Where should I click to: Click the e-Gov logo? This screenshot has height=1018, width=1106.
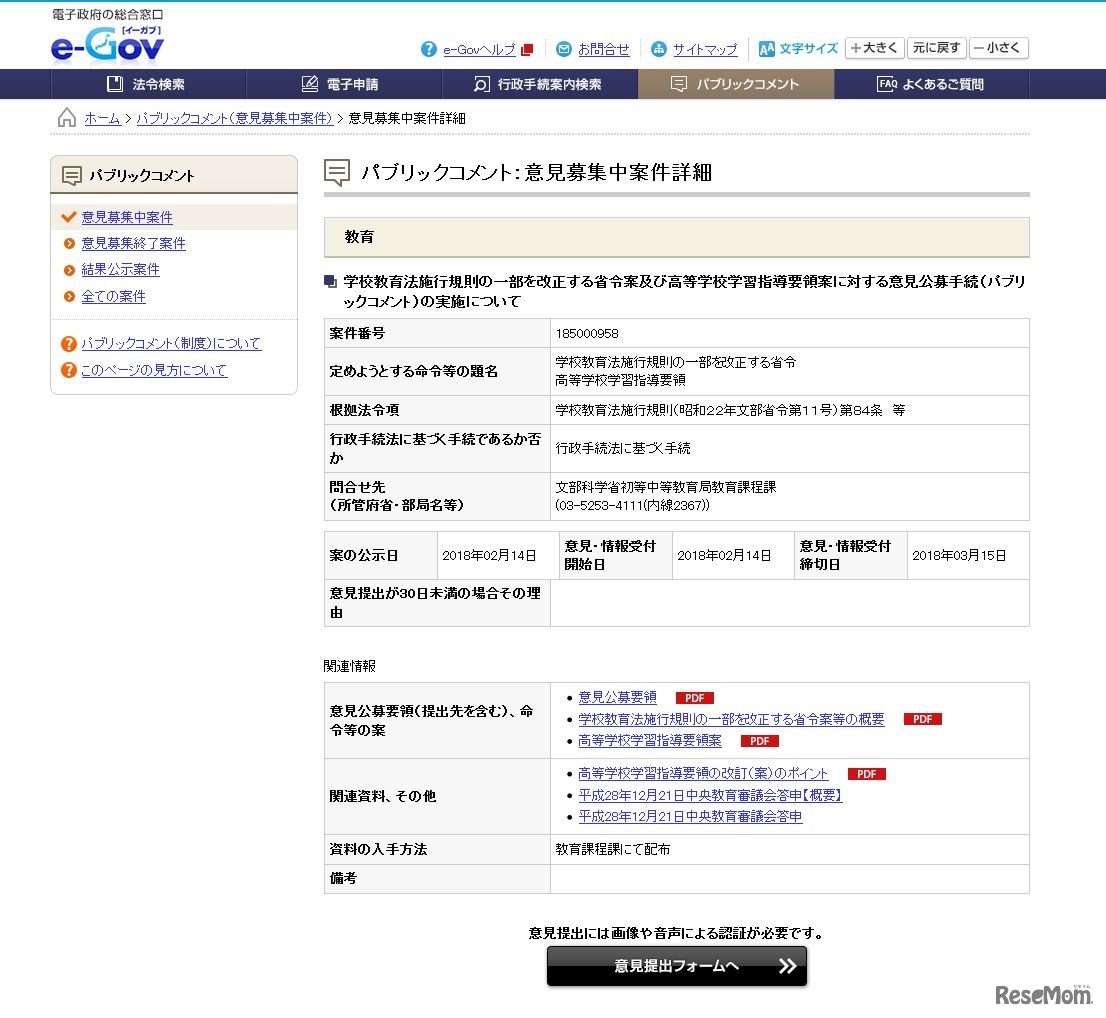pyautogui.click(x=107, y=44)
